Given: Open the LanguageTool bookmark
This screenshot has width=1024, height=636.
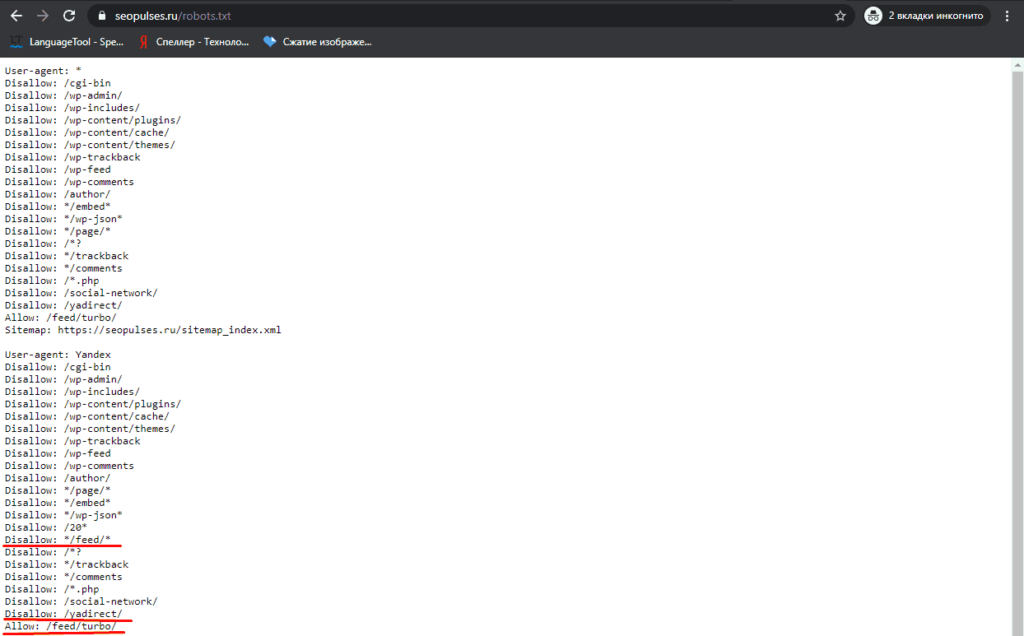Looking at the screenshot, I should pyautogui.click(x=67, y=42).
